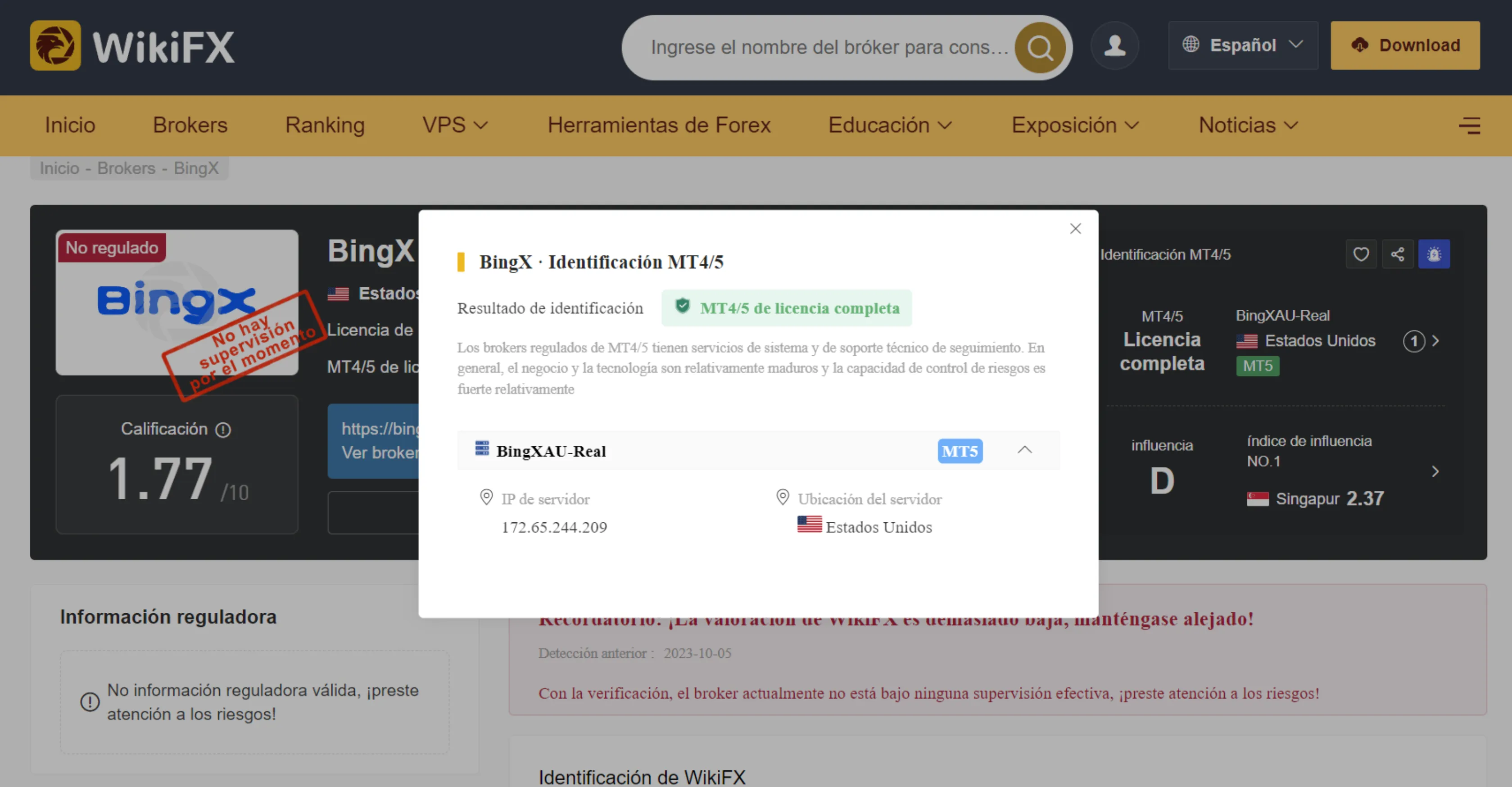This screenshot has height=787, width=1512.
Task: Click the blue report alarm icon
Action: (1433, 254)
